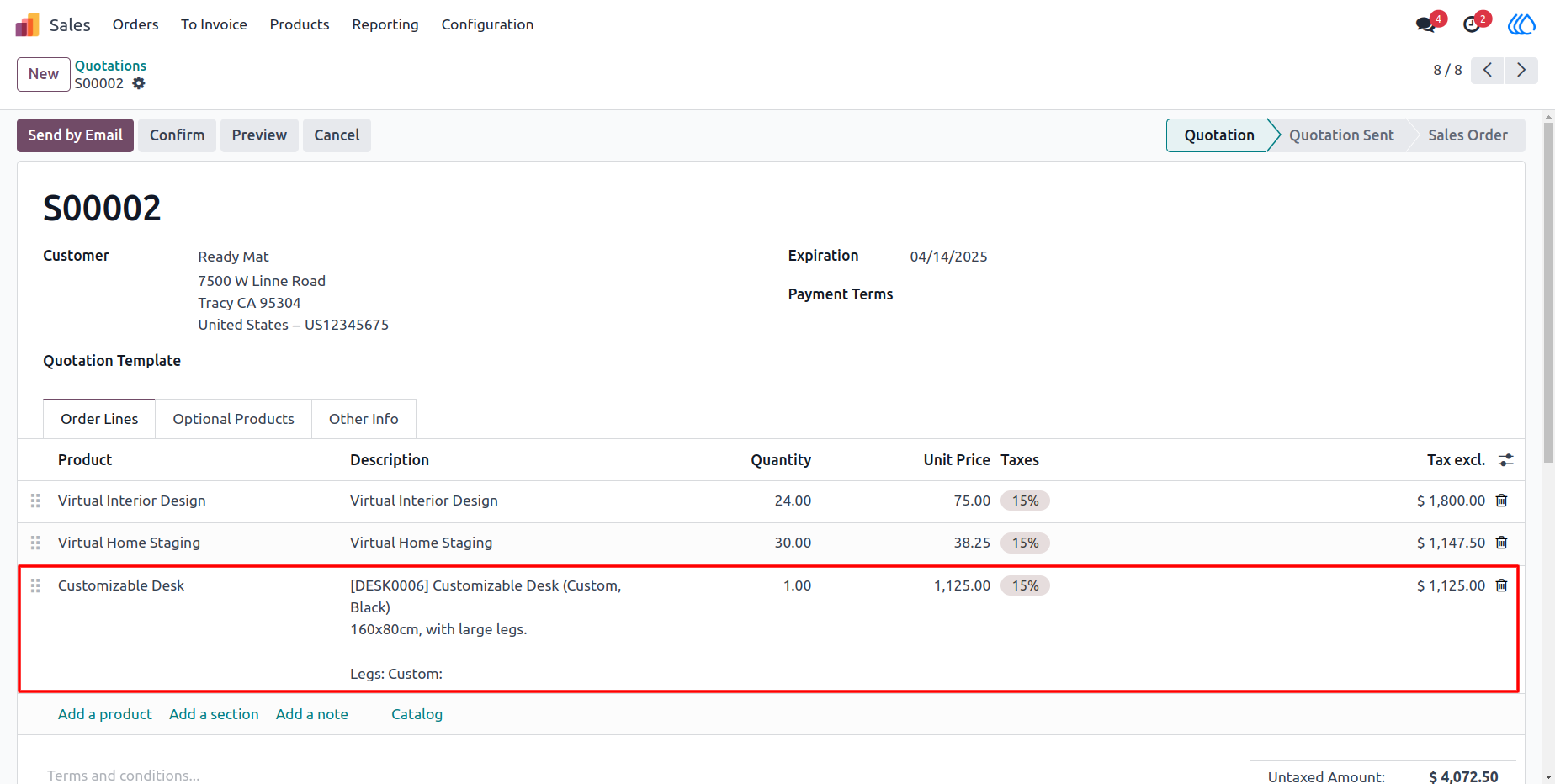
Task: Delete the Customizable Desk line
Action: 1501,585
